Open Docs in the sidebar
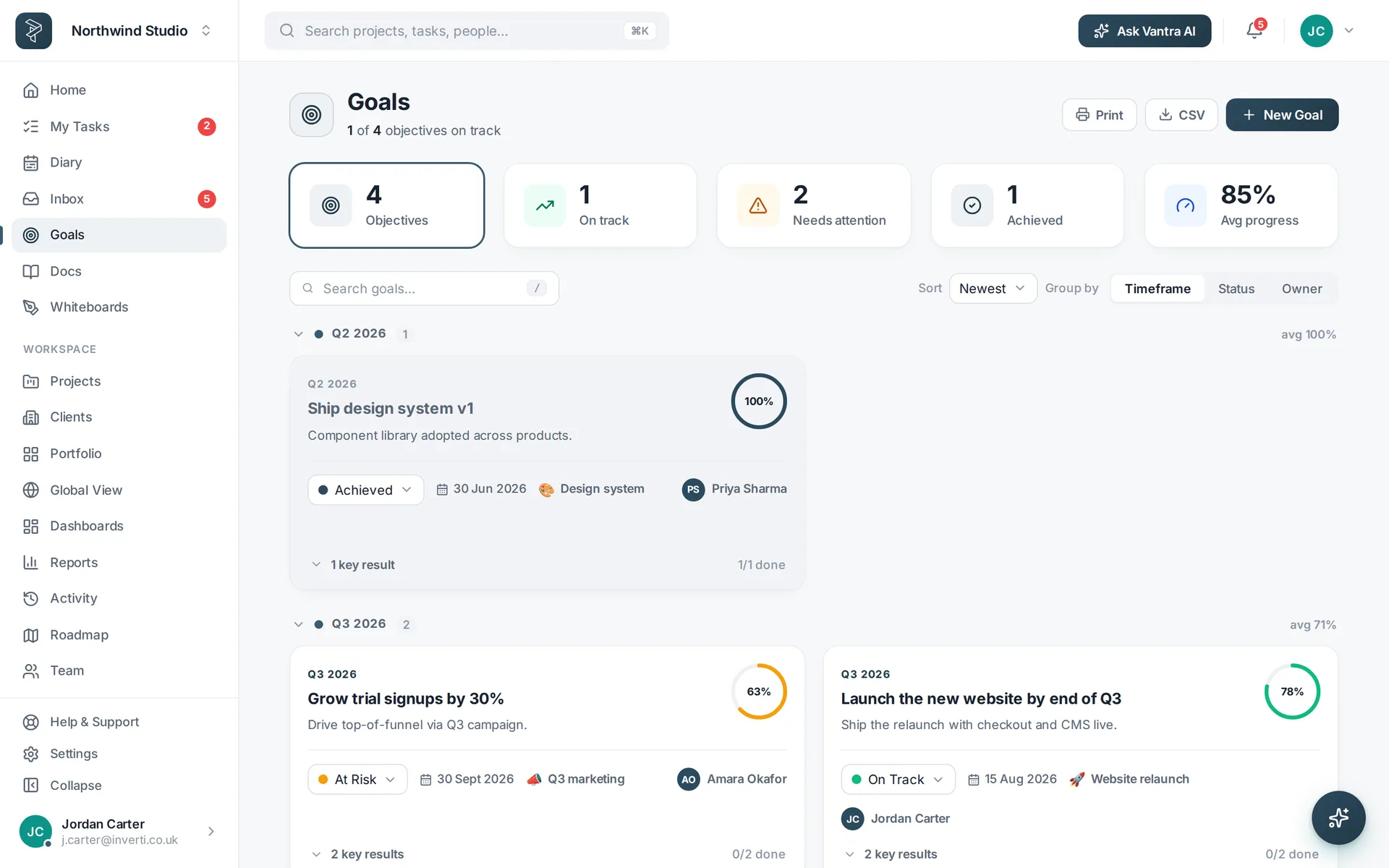Viewport: 1389px width, 868px height. (x=119, y=271)
